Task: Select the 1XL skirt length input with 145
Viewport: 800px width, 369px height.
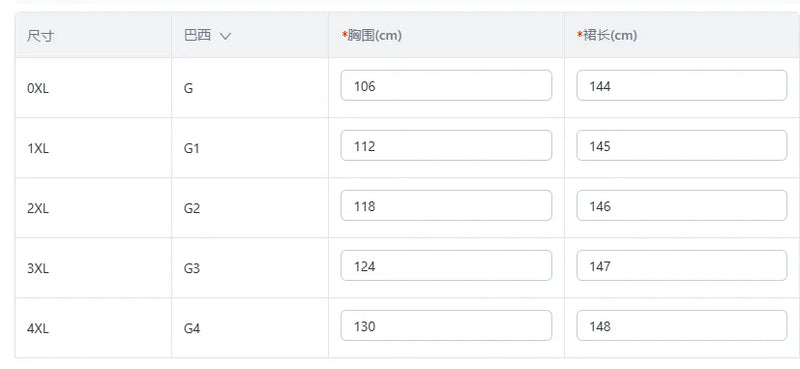Action: pos(682,145)
